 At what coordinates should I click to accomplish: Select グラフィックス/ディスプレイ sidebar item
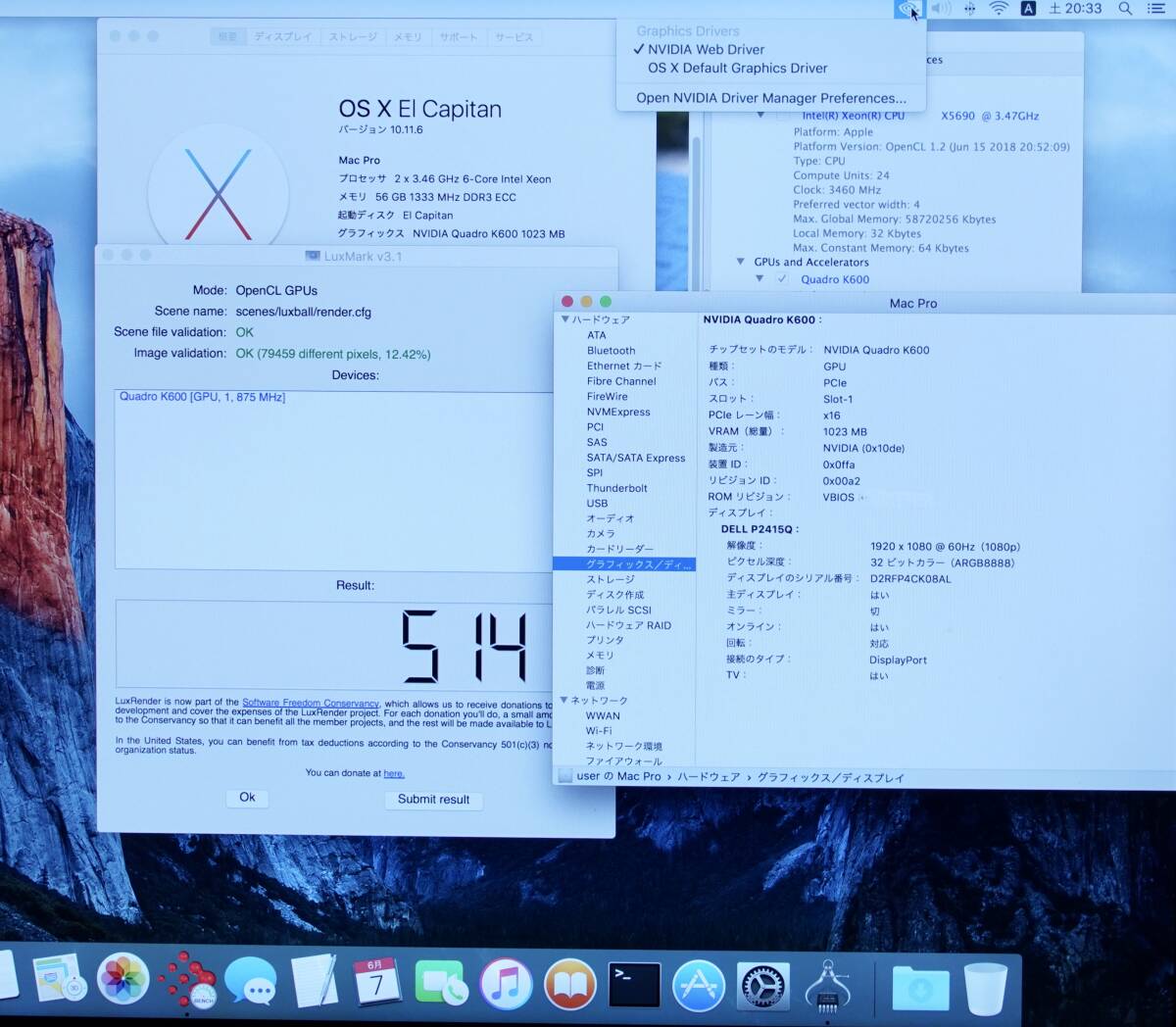[624, 564]
